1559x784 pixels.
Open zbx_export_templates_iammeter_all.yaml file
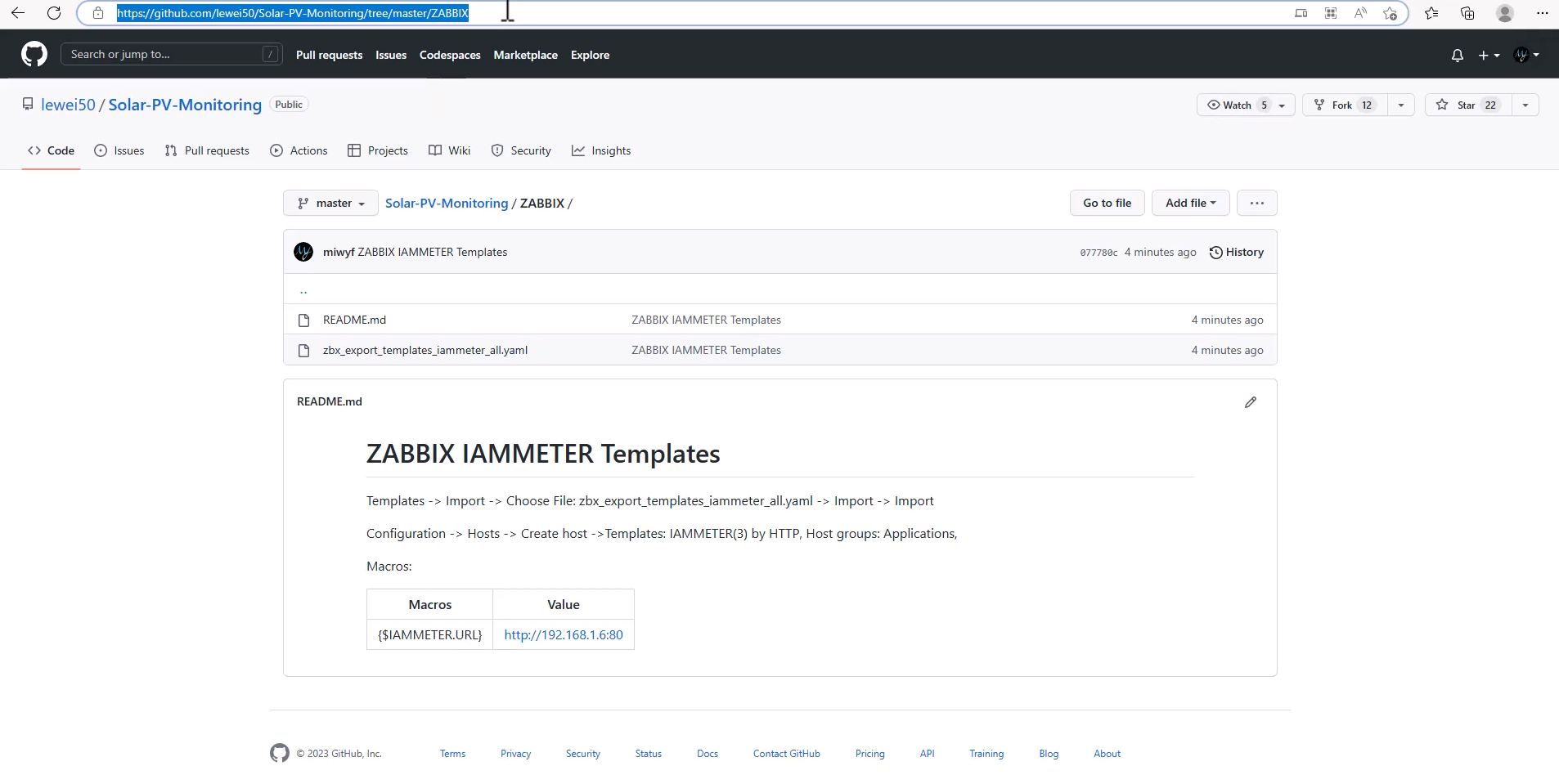click(425, 350)
